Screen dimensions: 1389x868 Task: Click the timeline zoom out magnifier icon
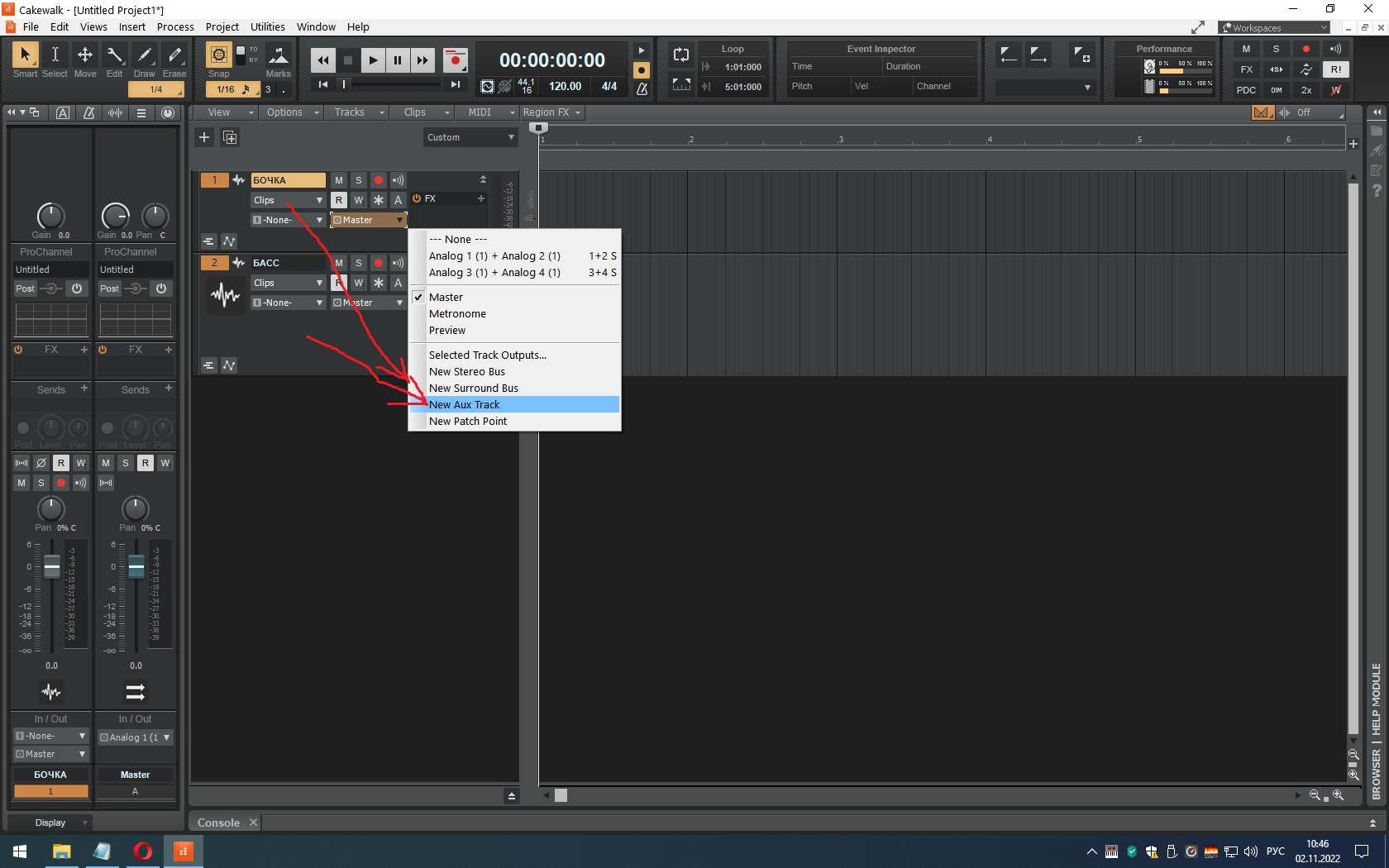[x=1315, y=795]
